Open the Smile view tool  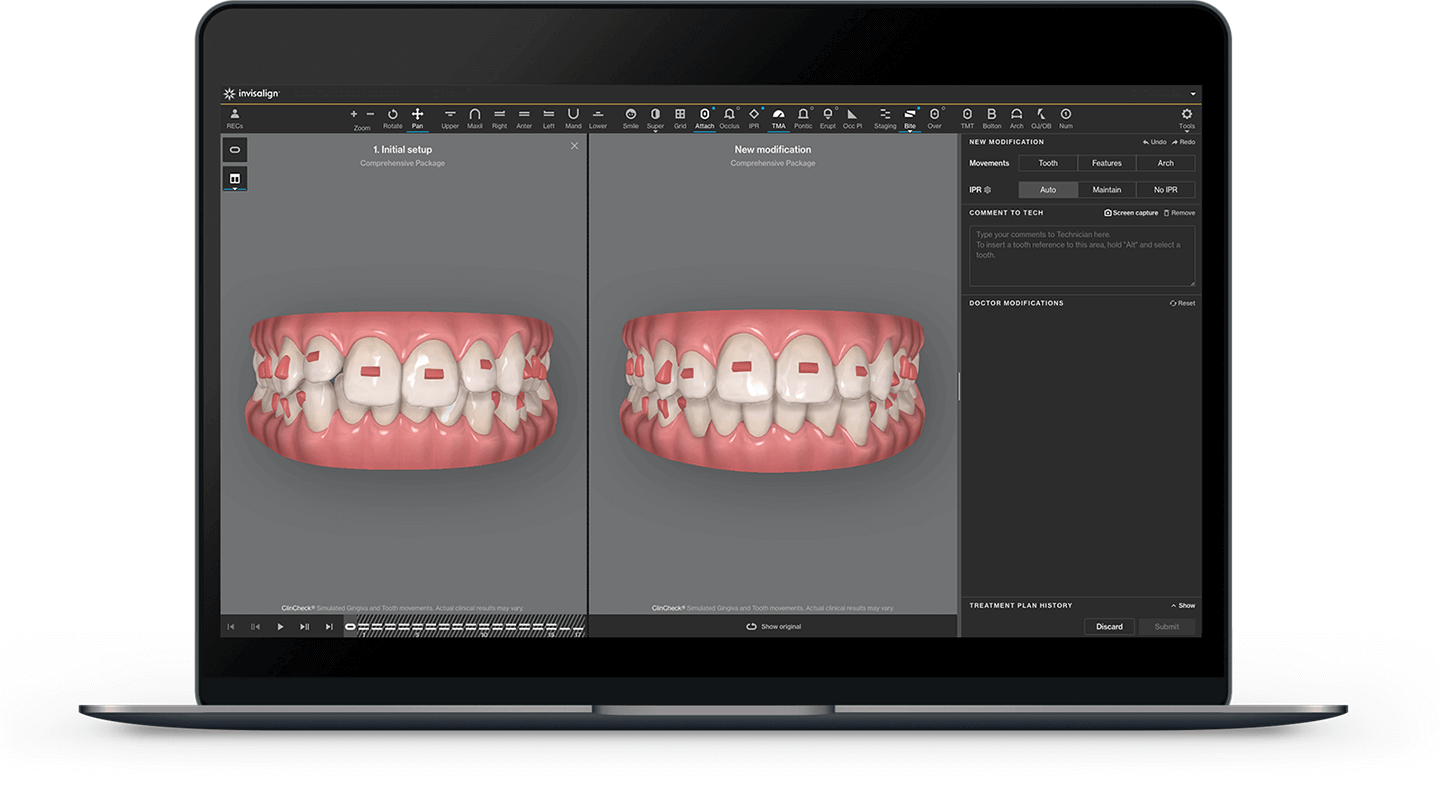pyautogui.click(x=630, y=118)
